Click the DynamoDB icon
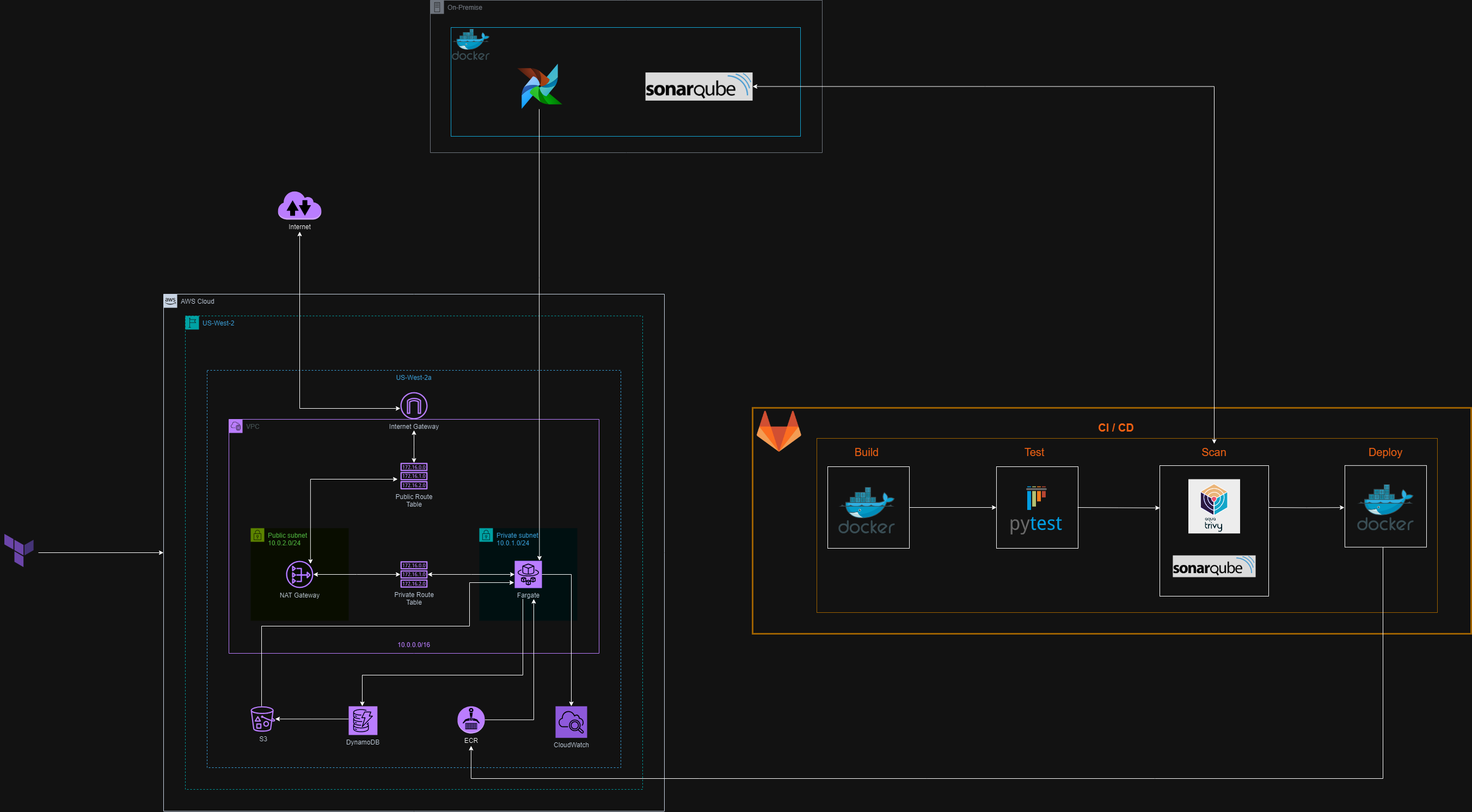 tap(363, 720)
